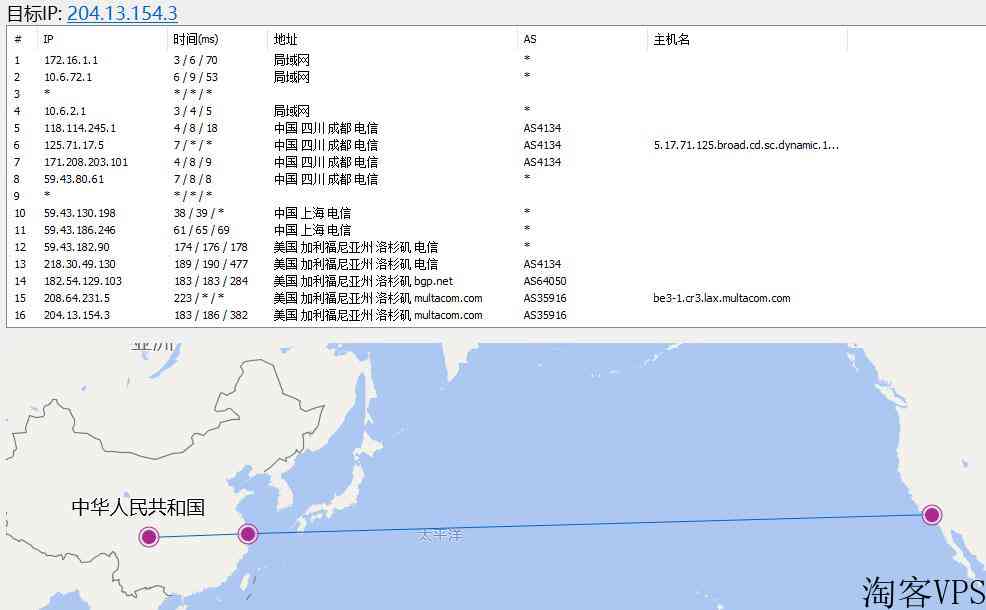986x610 pixels.
Task: Click the 淘客VPS watermark text
Action: pos(922,592)
